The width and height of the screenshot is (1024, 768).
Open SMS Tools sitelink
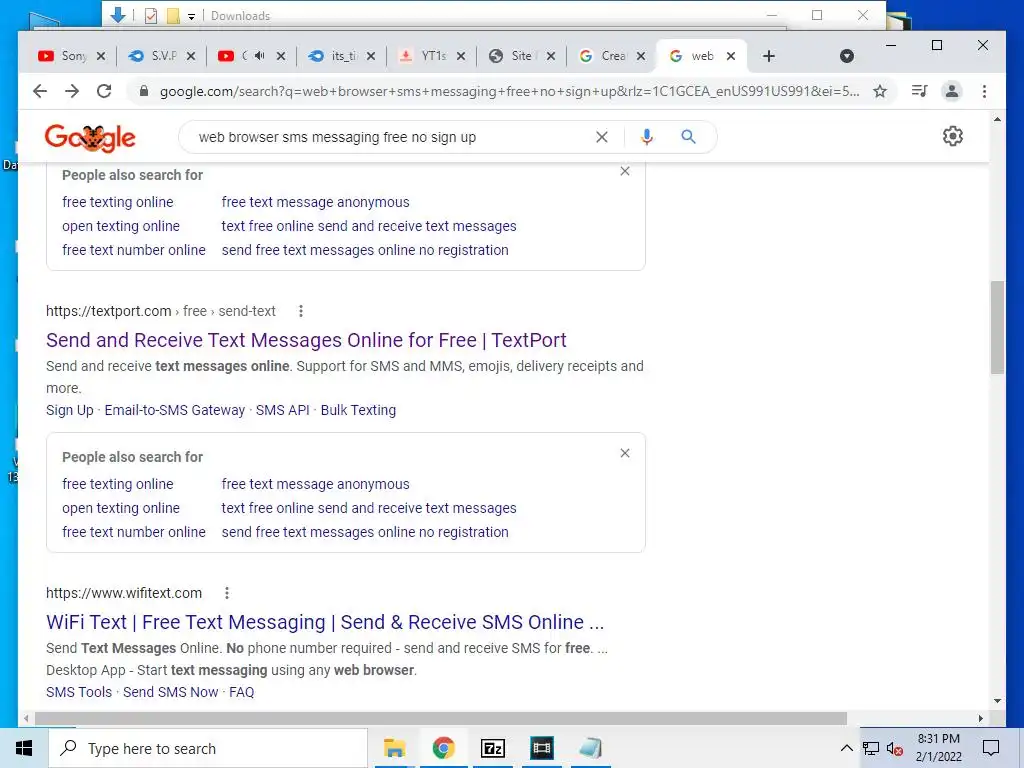[79, 692]
